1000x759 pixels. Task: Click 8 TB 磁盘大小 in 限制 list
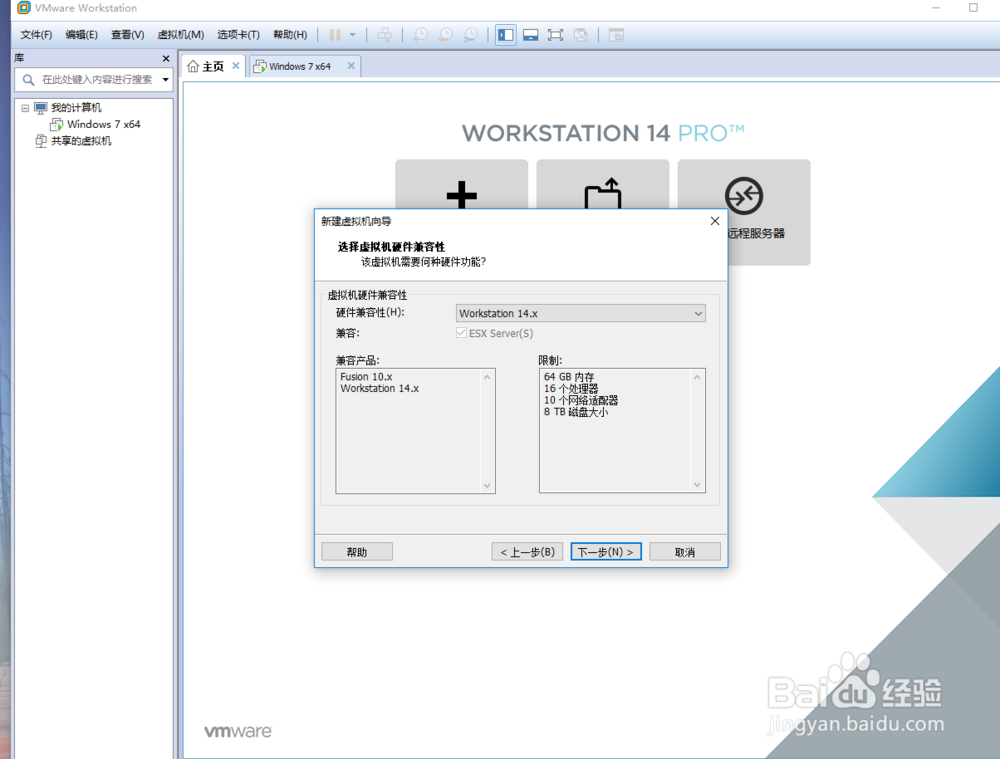[x=576, y=412]
